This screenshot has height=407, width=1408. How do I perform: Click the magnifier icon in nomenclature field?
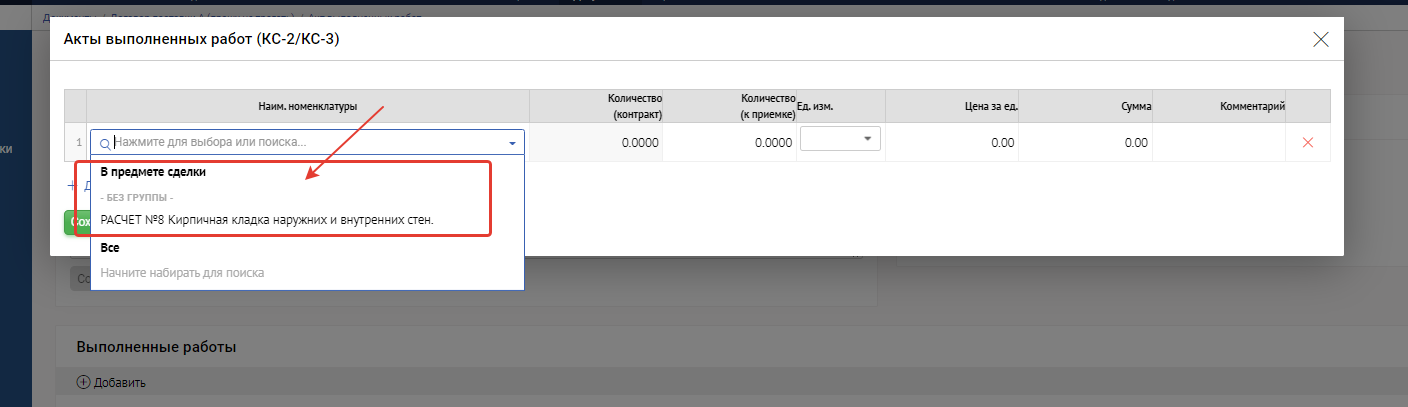tap(105, 143)
